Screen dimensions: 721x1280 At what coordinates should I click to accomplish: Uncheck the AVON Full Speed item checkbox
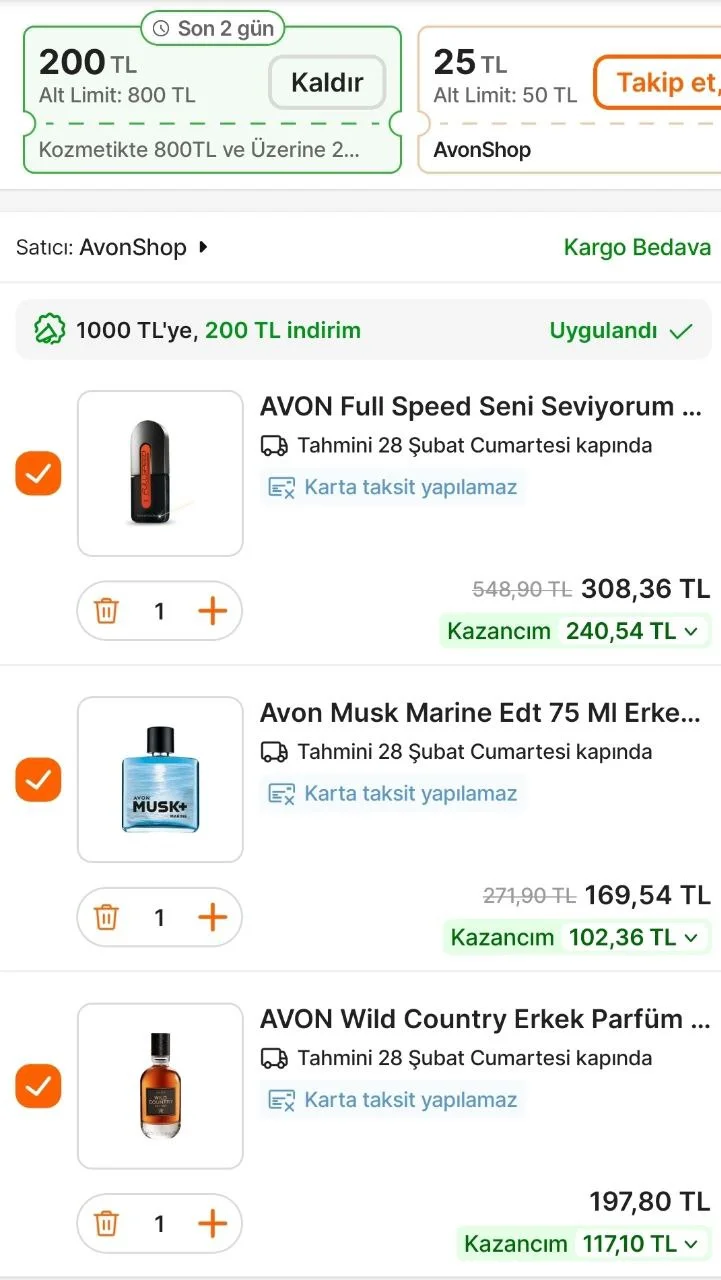pyautogui.click(x=38, y=473)
